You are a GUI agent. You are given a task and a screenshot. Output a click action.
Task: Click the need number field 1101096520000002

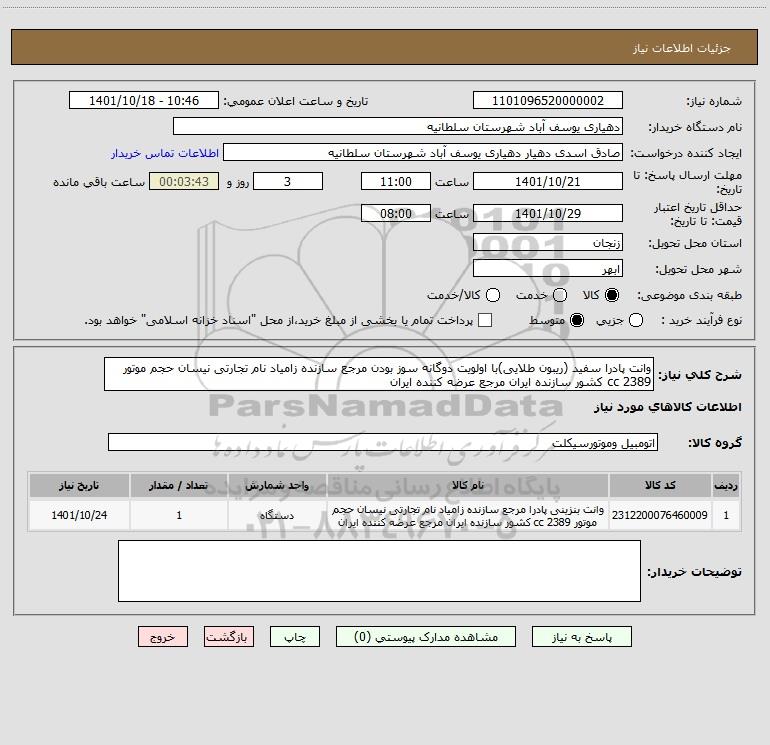pyautogui.click(x=548, y=101)
